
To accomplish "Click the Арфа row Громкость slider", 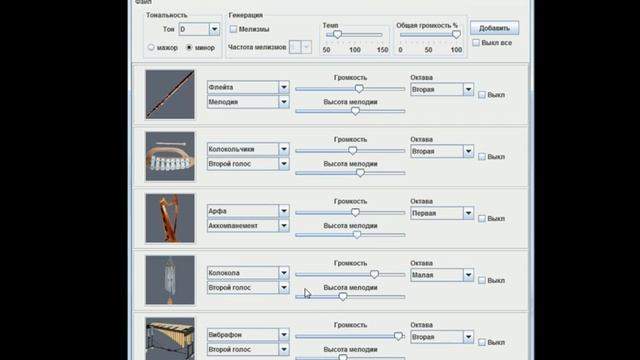I will click(350, 213).
